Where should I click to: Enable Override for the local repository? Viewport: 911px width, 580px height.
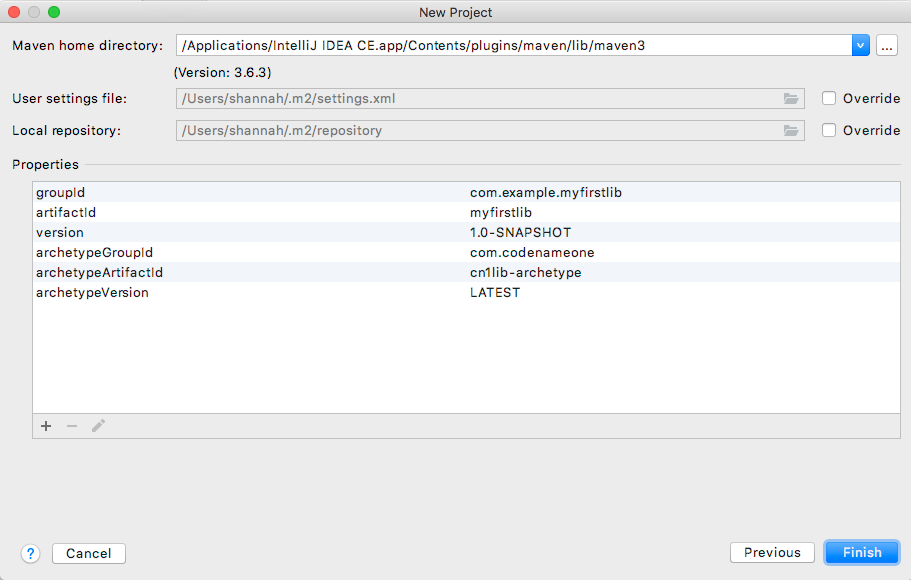pos(828,130)
